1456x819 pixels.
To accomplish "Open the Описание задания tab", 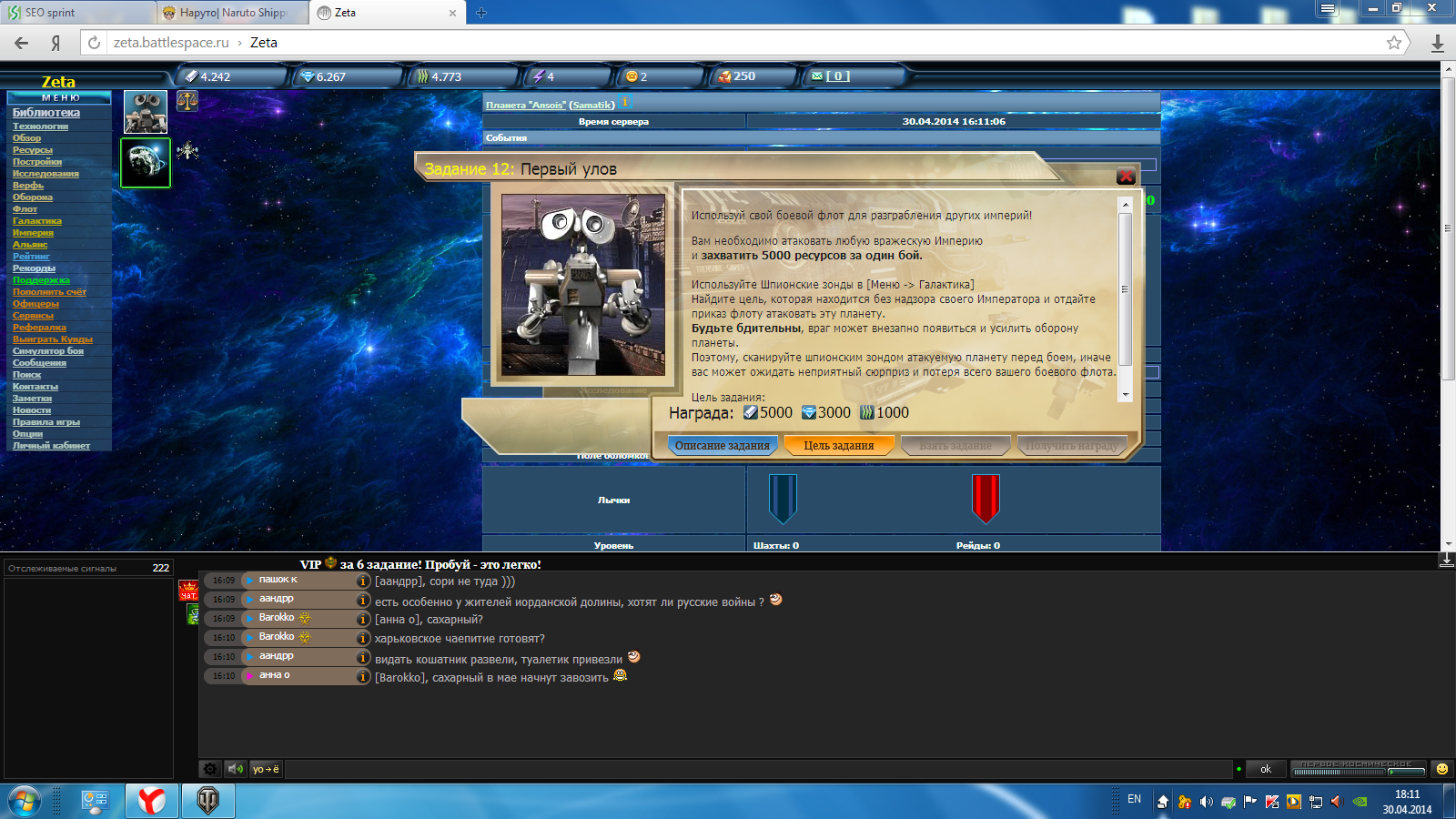I will pyautogui.click(x=723, y=446).
